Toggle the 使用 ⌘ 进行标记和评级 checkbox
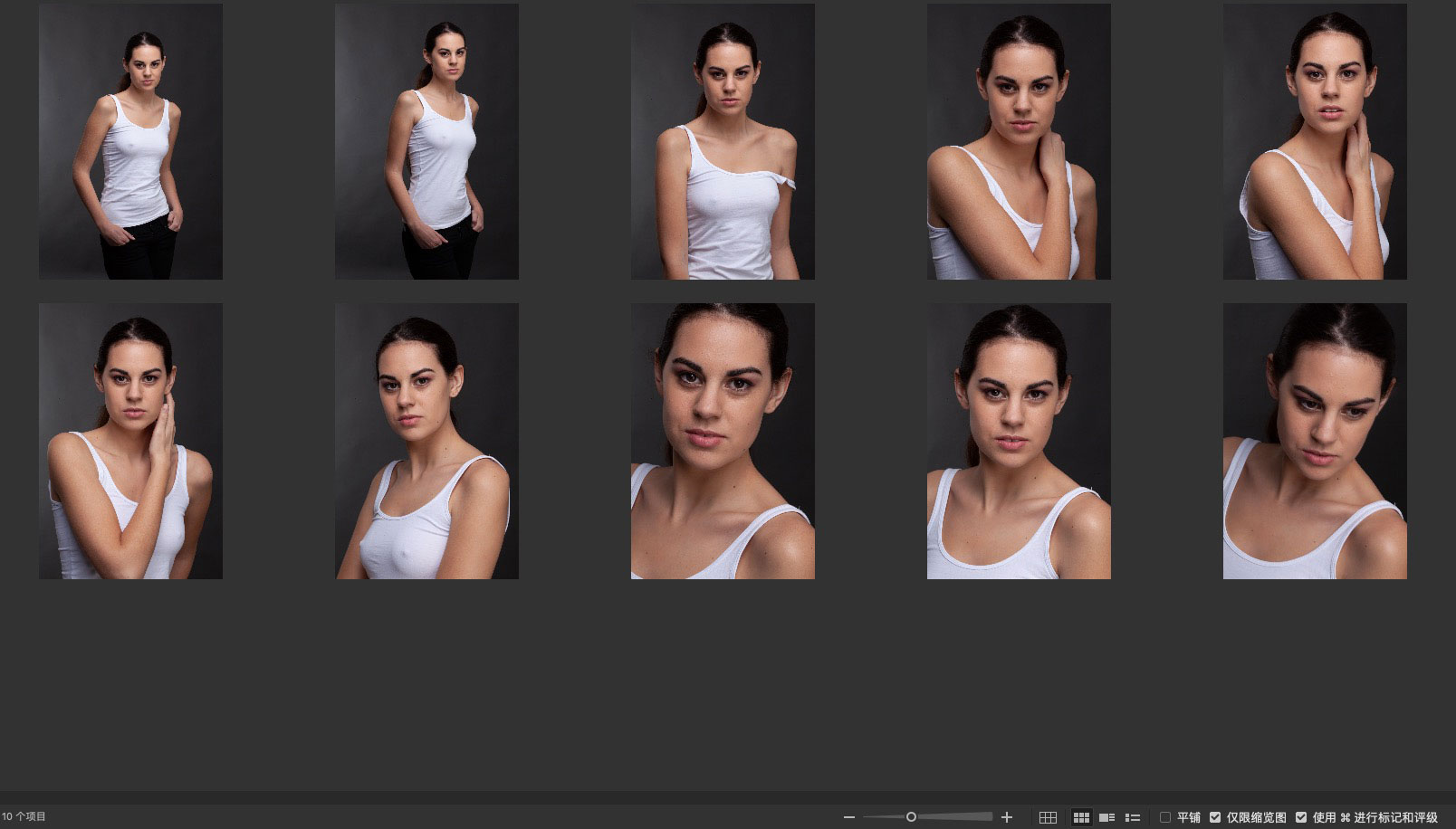 [1301, 817]
